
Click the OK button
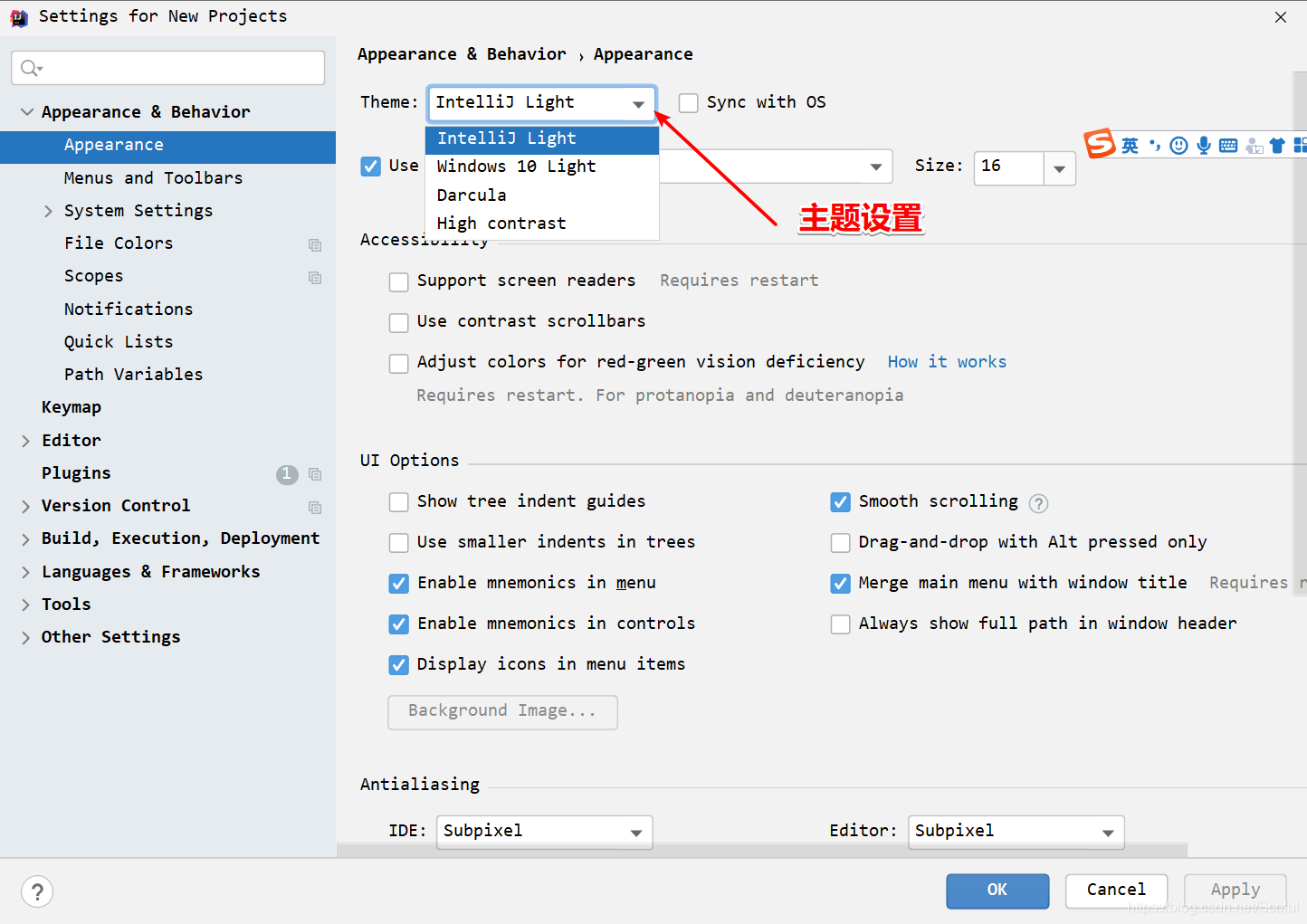coord(997,891)
